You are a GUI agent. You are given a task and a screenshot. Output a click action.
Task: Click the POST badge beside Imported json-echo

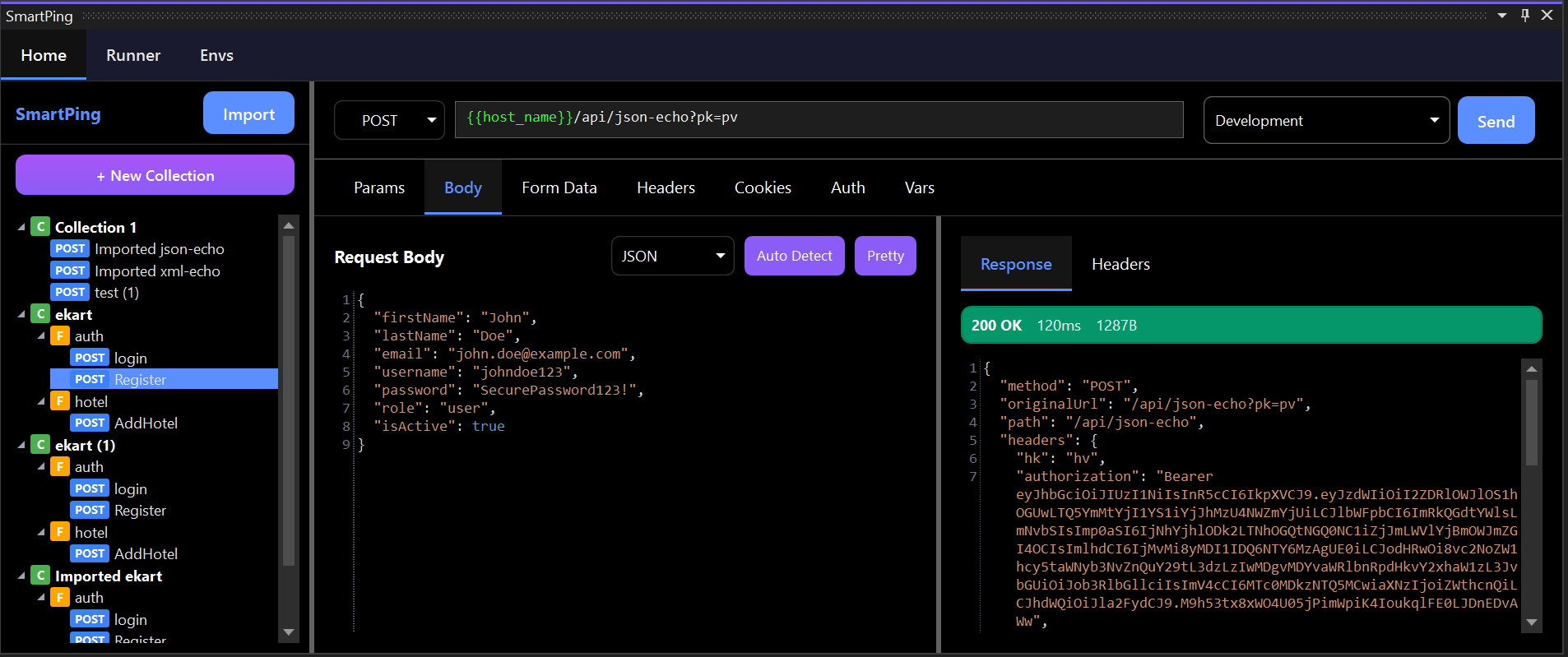[x=70, y=249]
